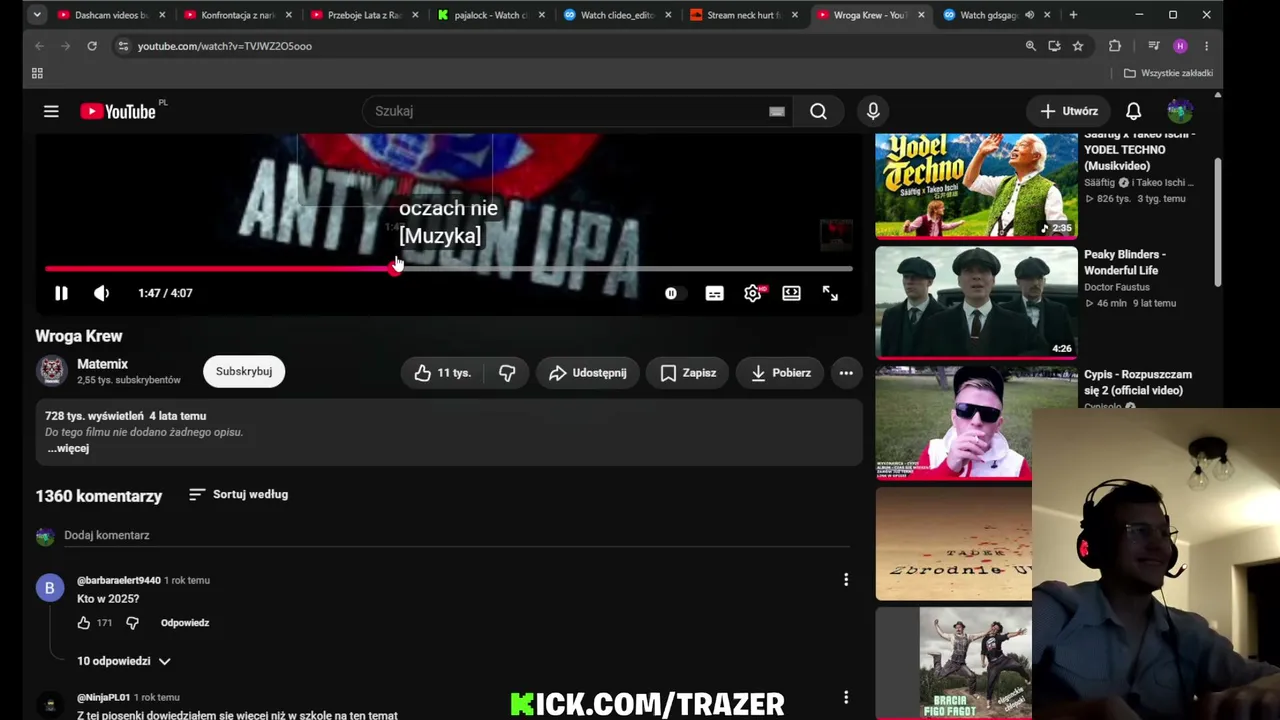Subscribe to Matemix with Subskrybuj

pos(244,371)
